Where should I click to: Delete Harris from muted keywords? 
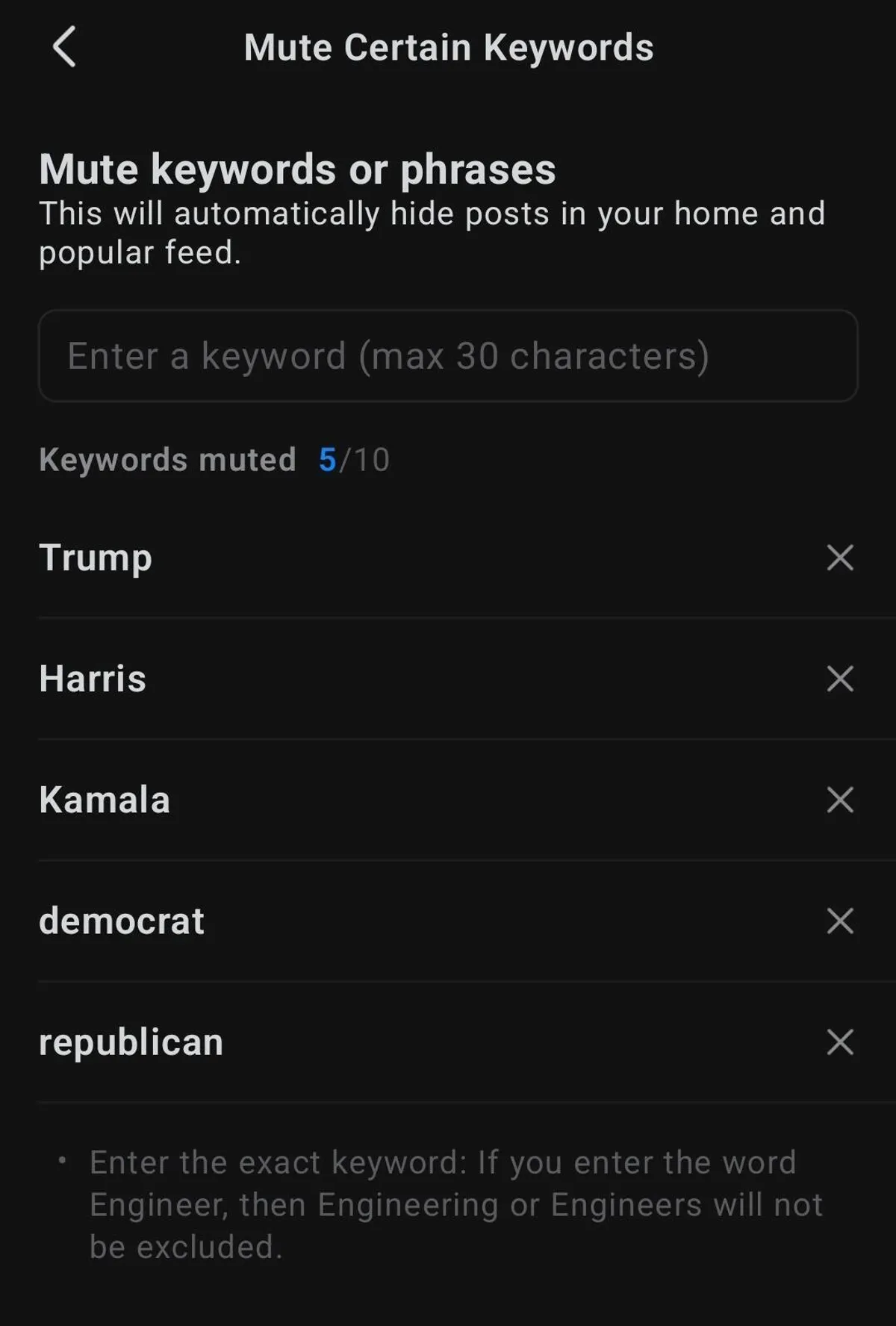tap(840, 679)
